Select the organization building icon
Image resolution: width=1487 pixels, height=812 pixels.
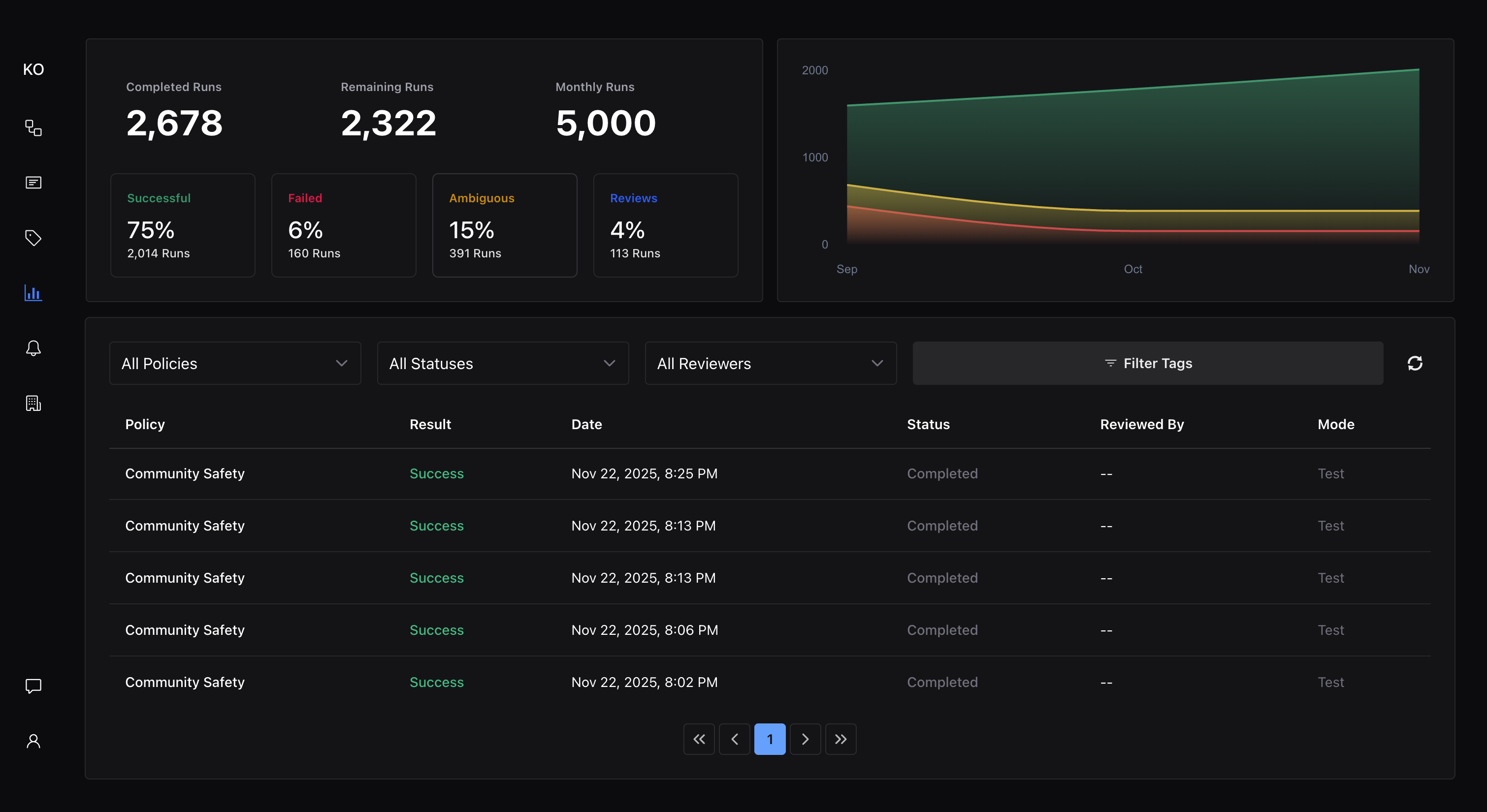(33, 404)
